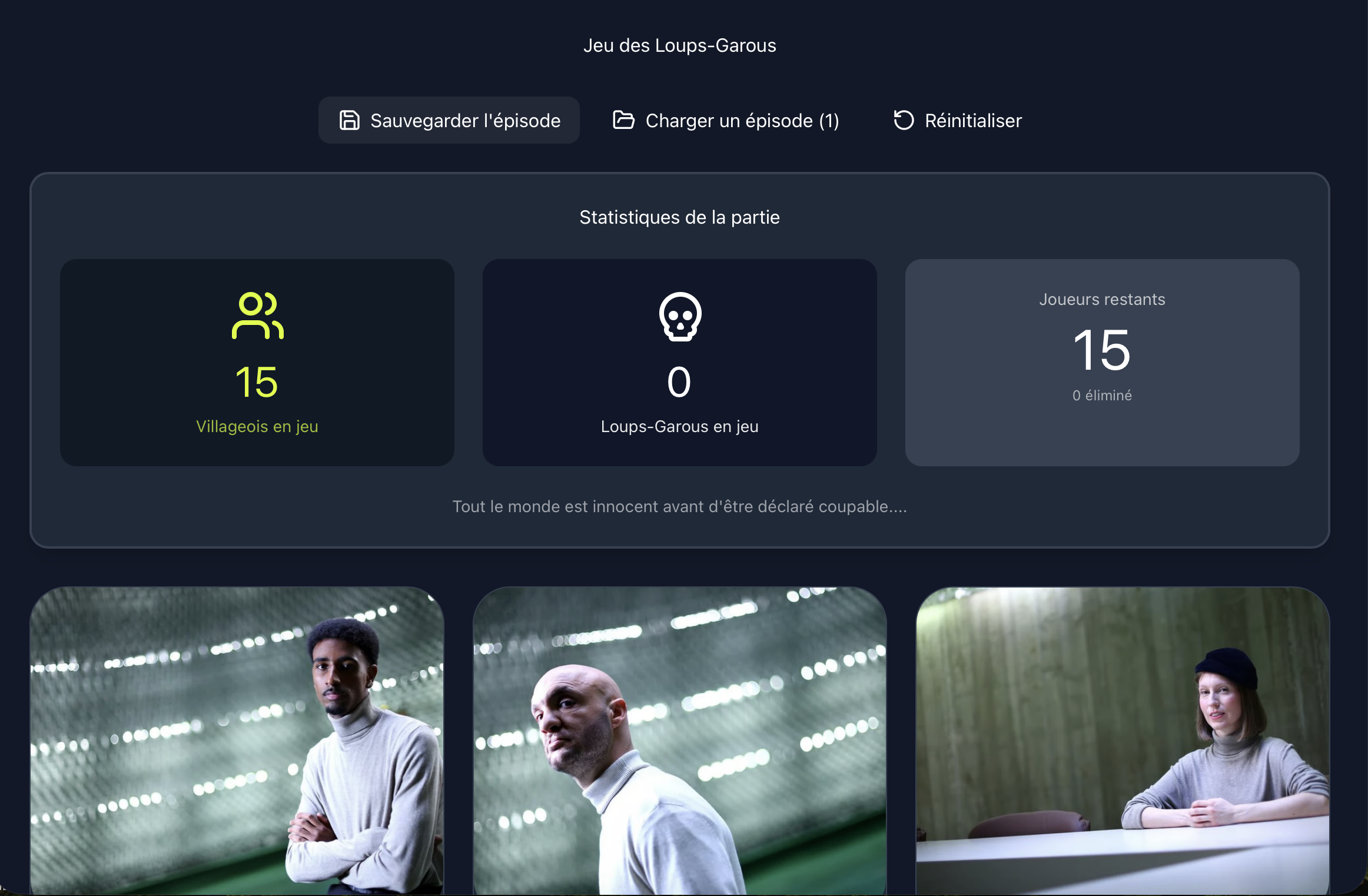The image size is (1368, 896).
Task: Click the villagers count 15 in yellow
Action: pos(257,382)
